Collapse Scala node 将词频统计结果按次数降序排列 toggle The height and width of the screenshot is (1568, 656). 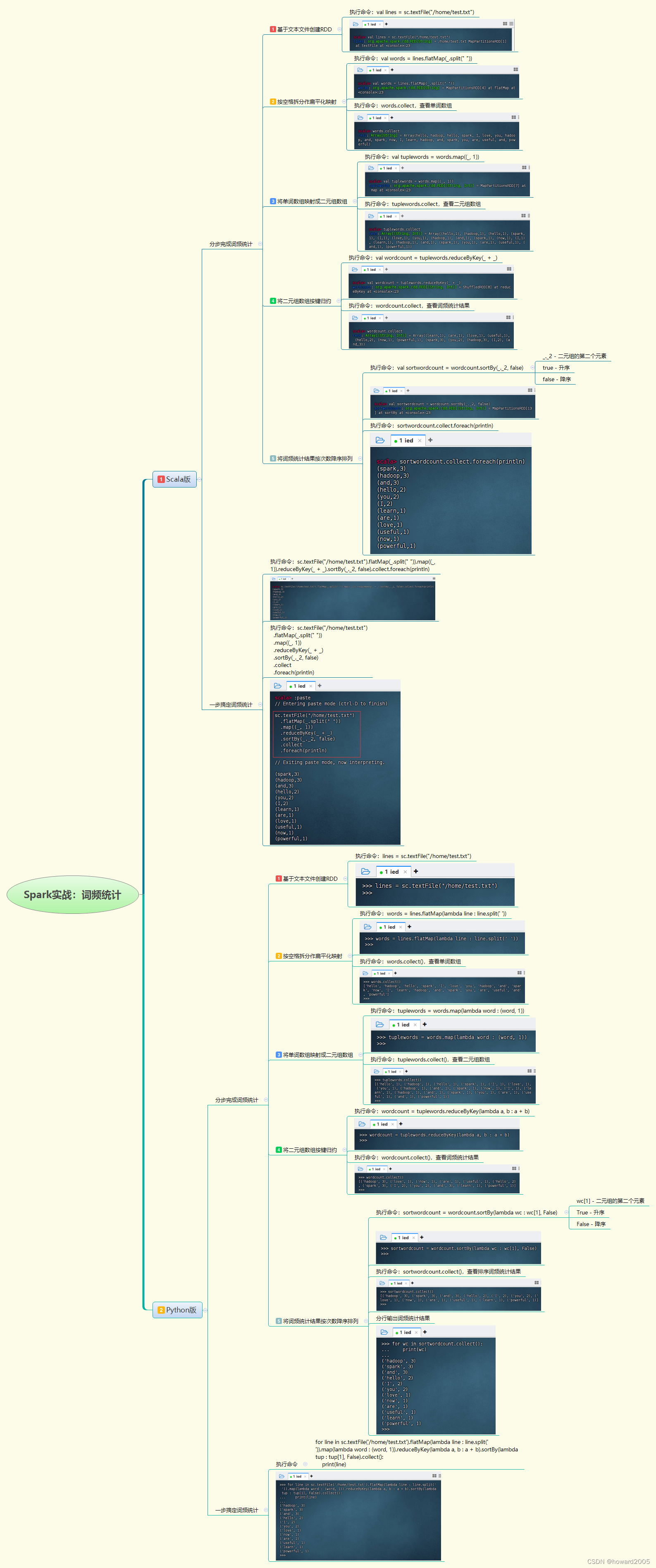point(360,459)
